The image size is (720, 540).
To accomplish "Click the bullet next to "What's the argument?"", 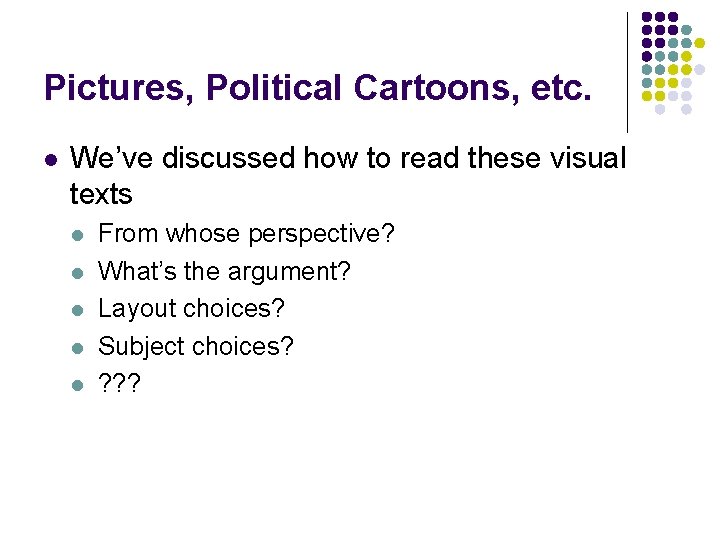I will tap(78, 271).
